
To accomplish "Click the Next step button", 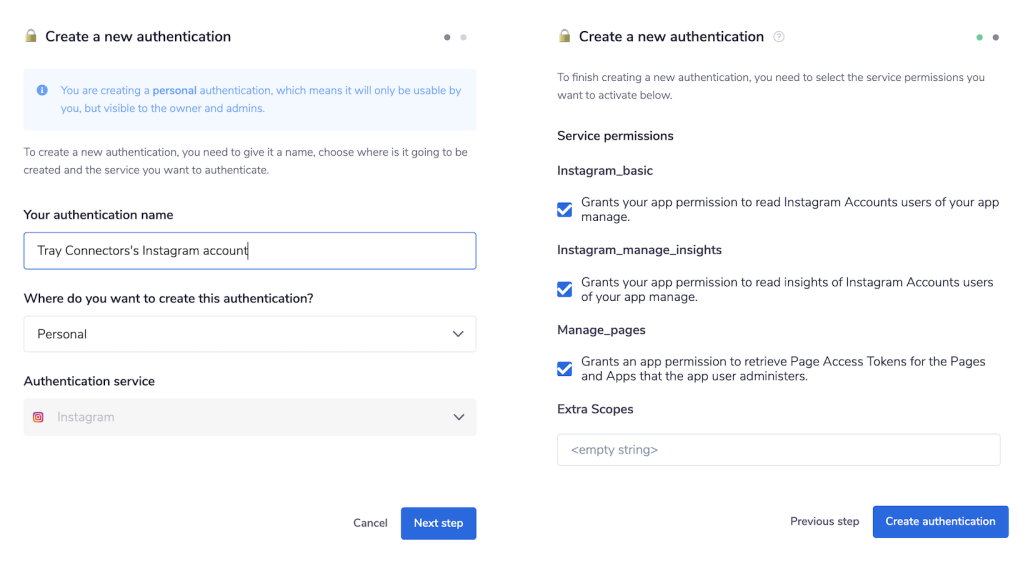I will (438, 523).
